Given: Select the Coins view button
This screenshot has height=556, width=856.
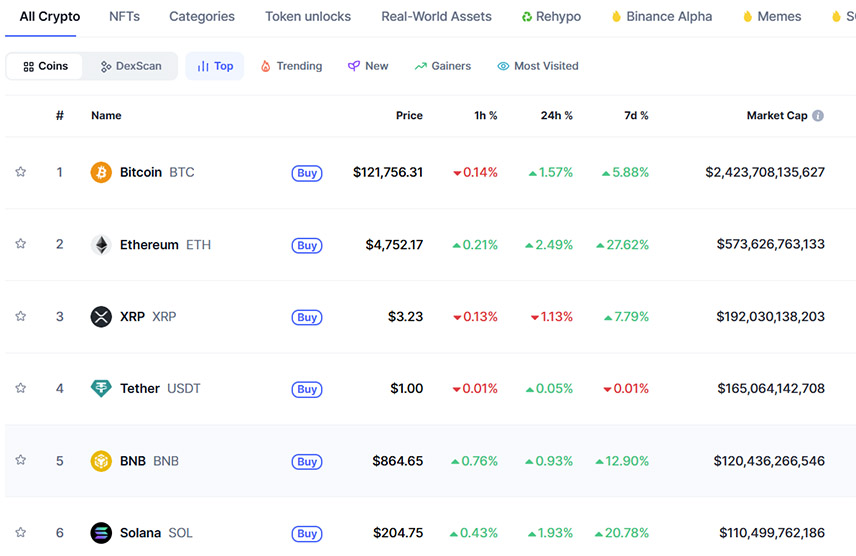Looking at the screenshot, I should pos(45,66).
